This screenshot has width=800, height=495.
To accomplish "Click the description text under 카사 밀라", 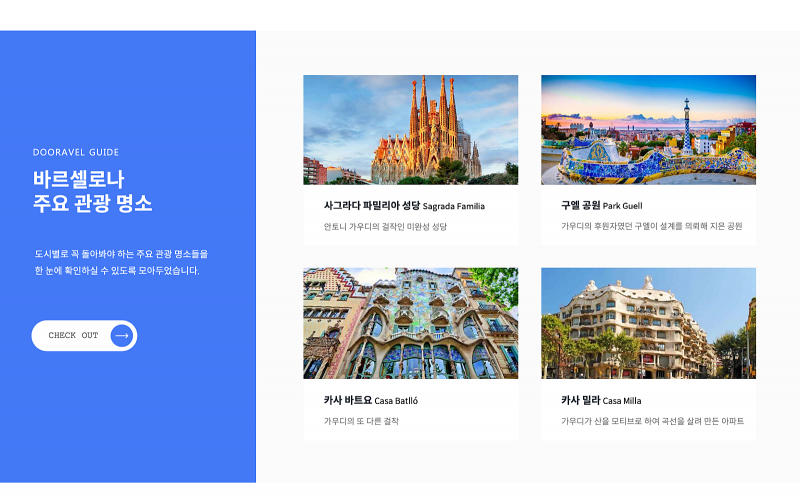I will click(652, 421).
